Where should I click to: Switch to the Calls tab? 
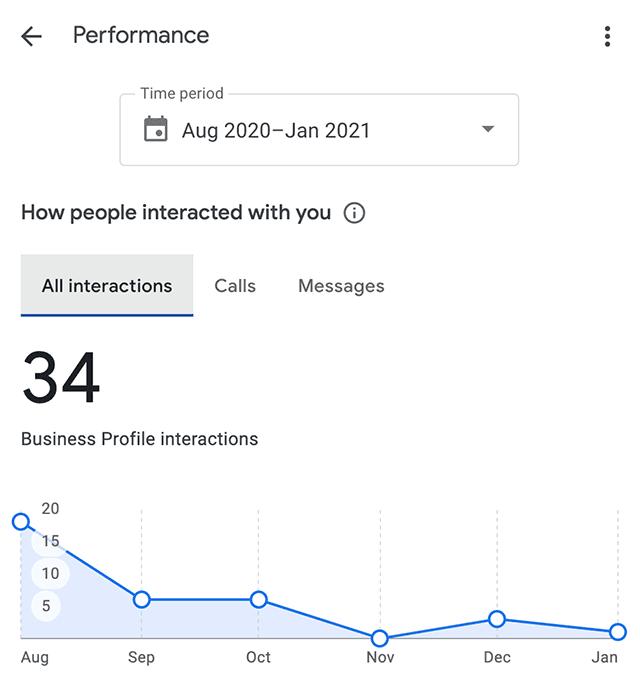pyautogui.click(x=235, y=286)
